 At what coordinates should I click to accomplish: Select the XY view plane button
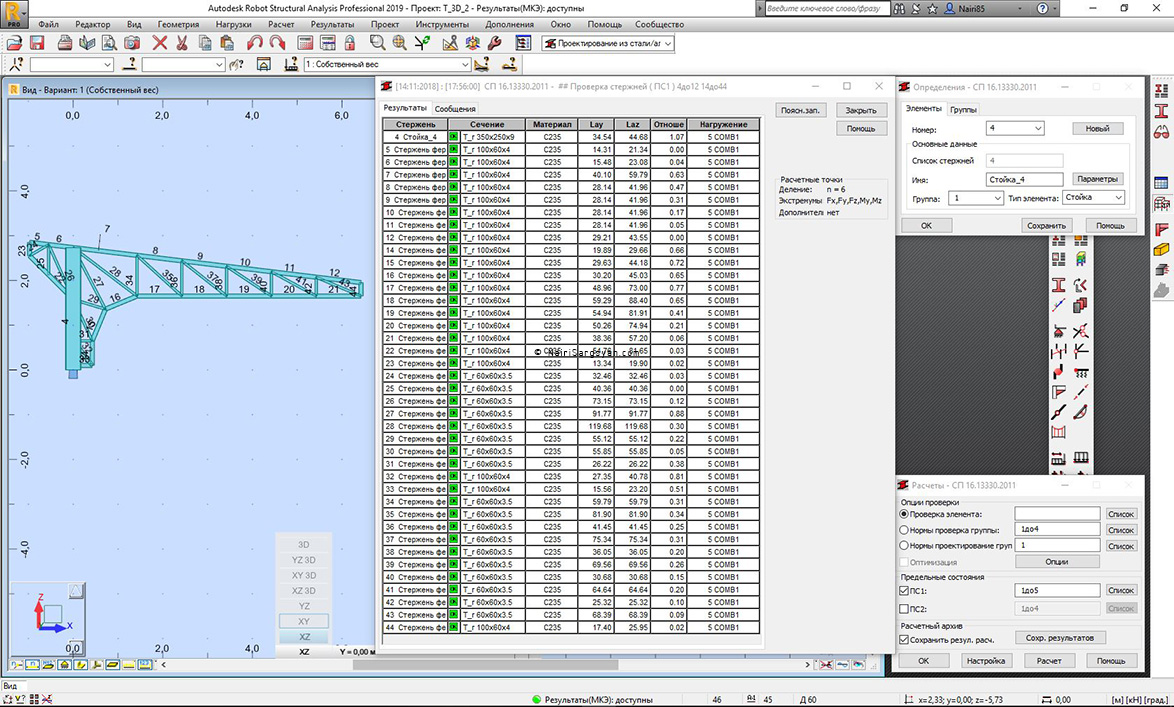pos(304,622)
